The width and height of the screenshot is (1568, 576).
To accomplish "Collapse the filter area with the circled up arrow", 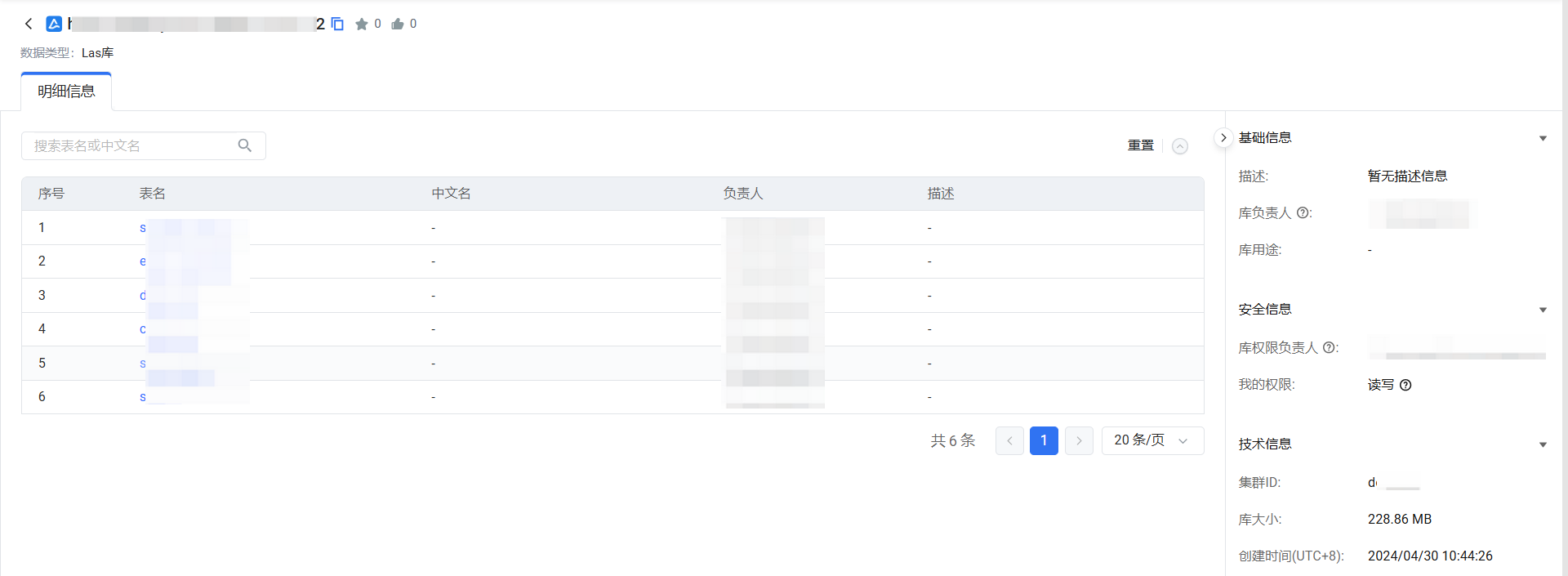I will 1179,146.
